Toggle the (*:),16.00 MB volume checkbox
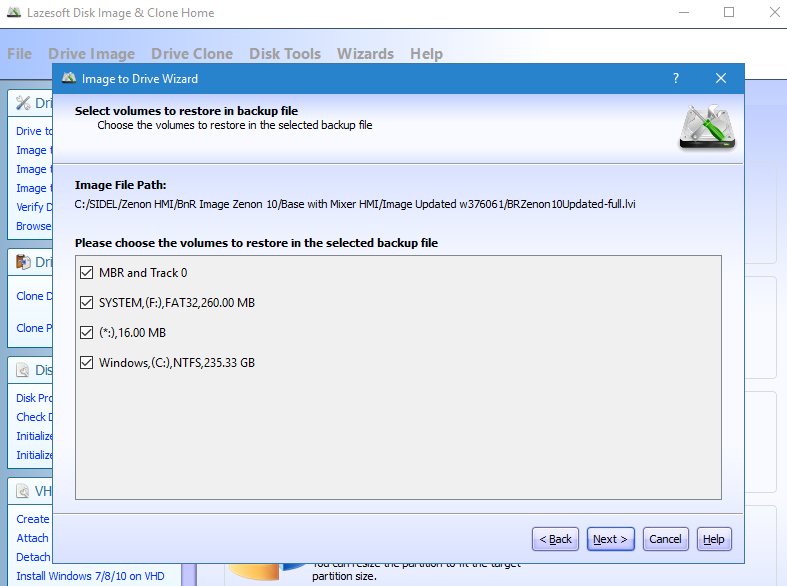The image size is (787, 586). [x=86, y=333]
